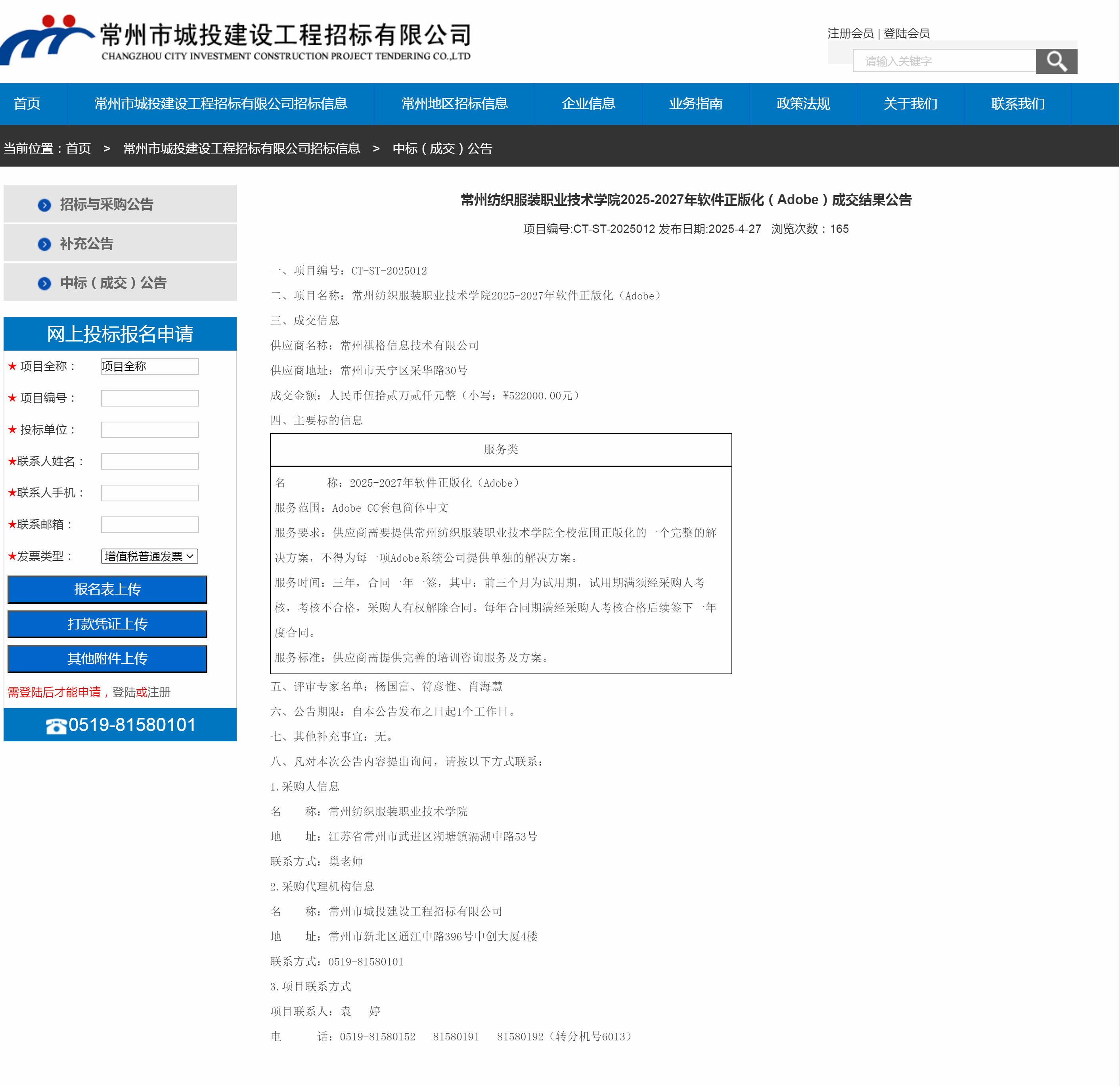Click arrow icon beside 补充公告
The image size is (1120, 1086).
tap(44, 244)
